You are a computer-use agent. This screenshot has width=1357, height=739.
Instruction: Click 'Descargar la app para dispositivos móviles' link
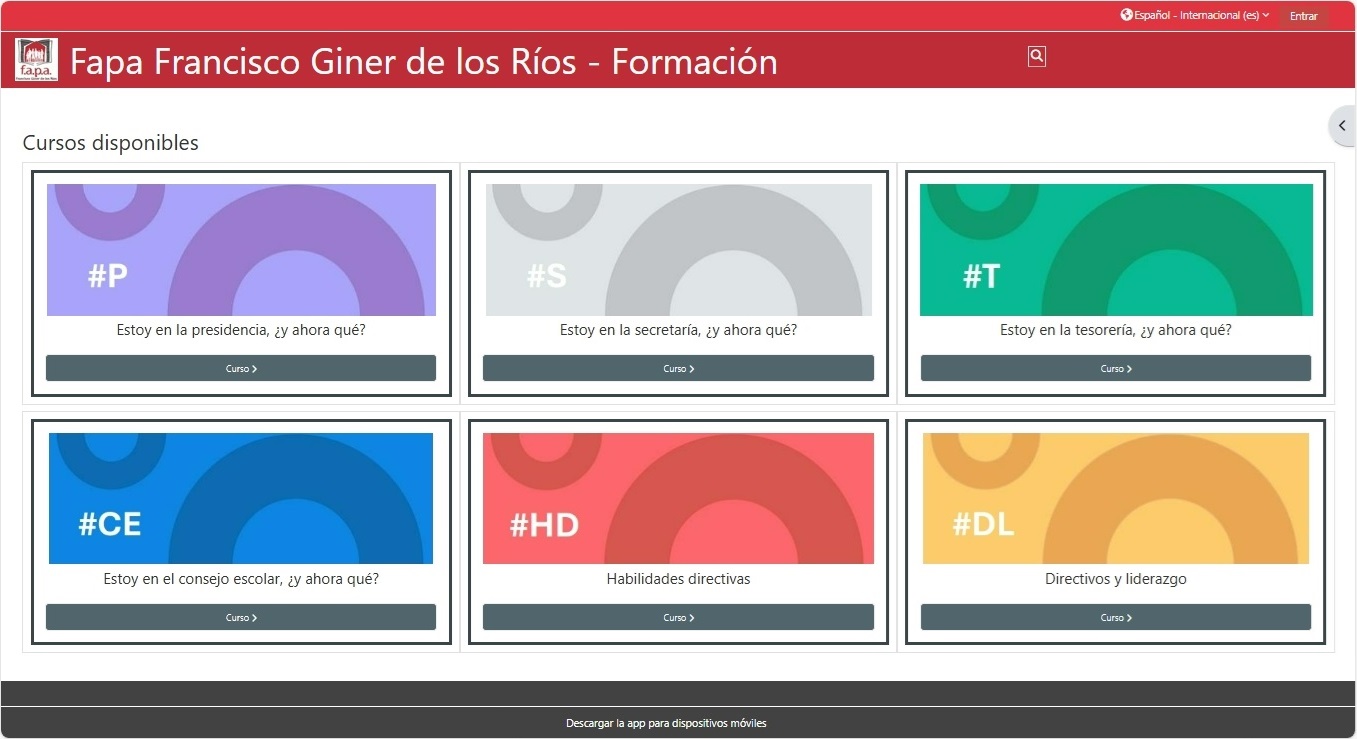click(x=666, y=723)
